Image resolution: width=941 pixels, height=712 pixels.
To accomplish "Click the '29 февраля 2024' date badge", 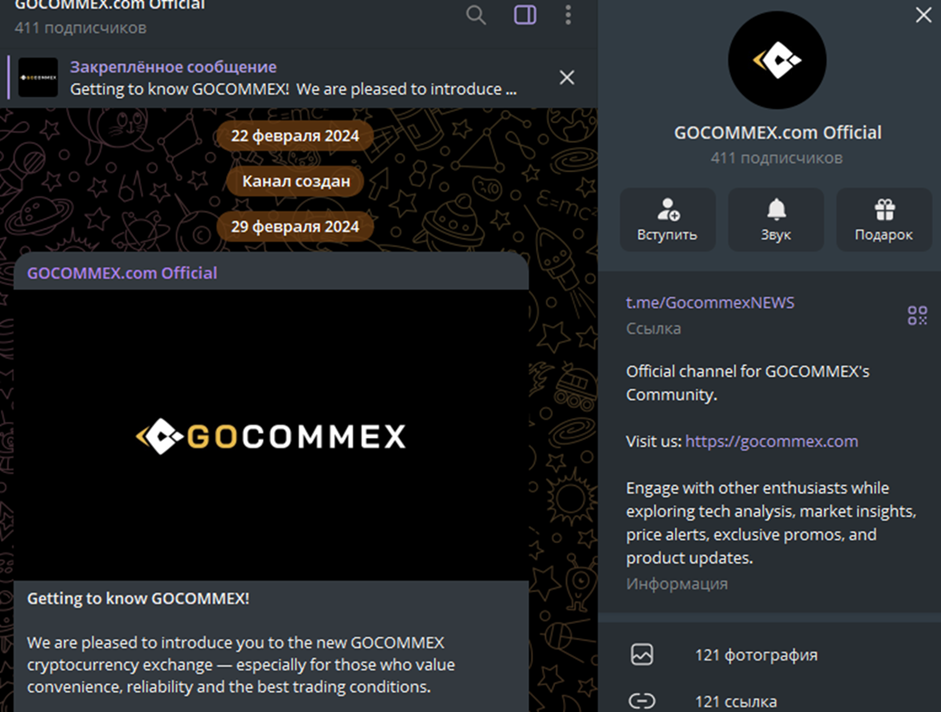I will (295, 226).
